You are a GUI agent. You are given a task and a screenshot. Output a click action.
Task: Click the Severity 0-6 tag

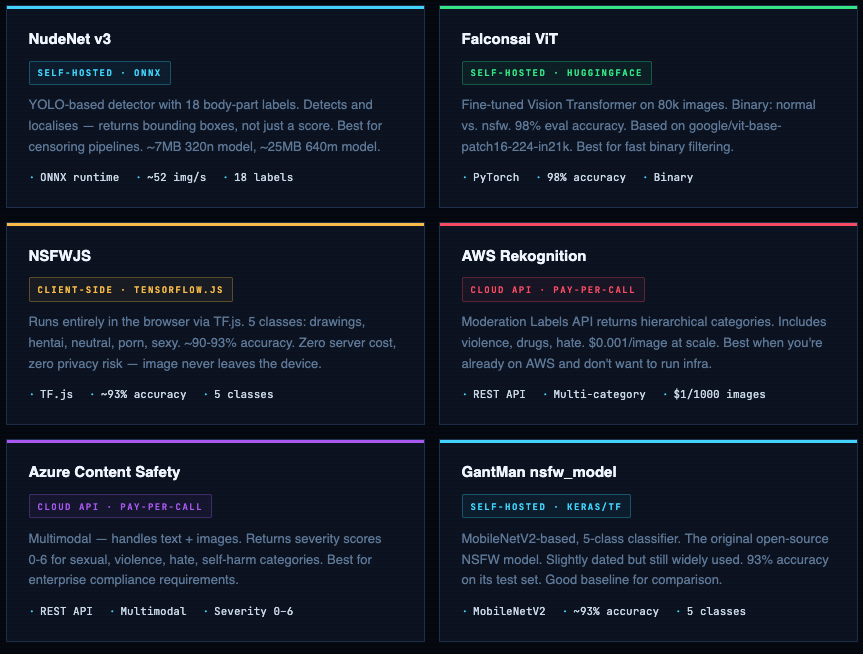coord(253,611)
